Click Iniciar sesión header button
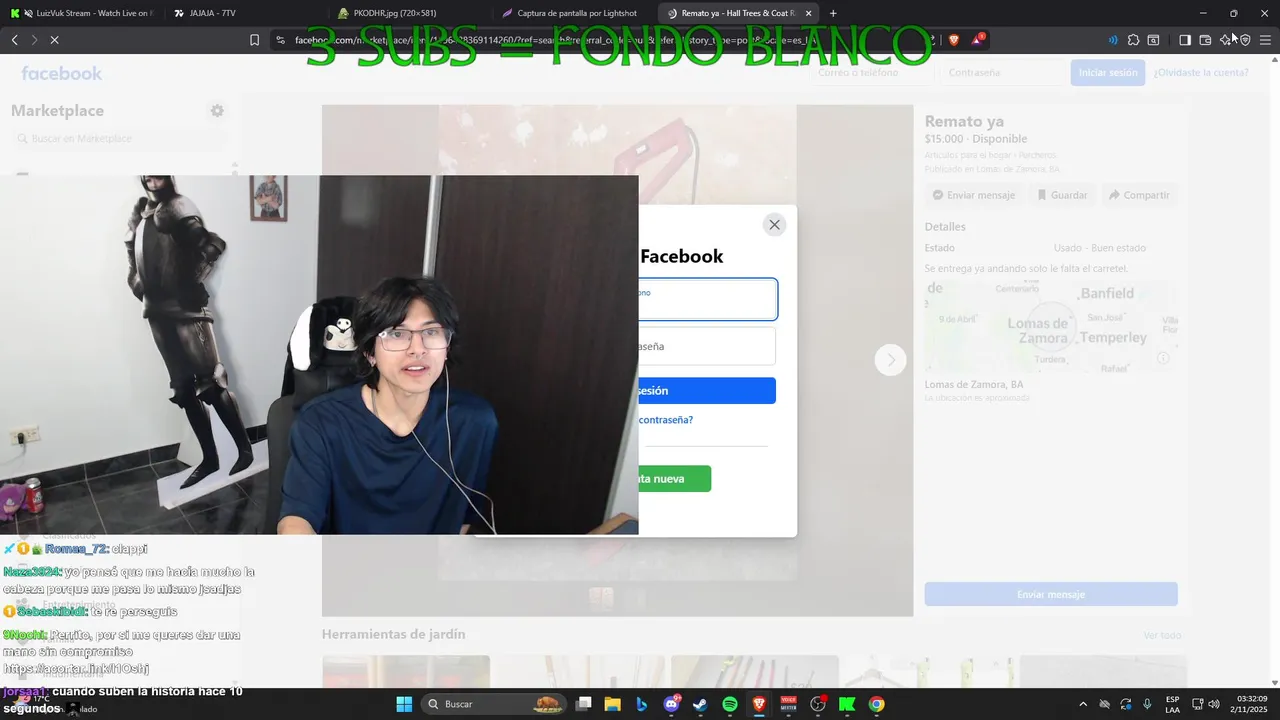The width and height of the screenshot is (1280, 720). click(x=1108, y=73)
